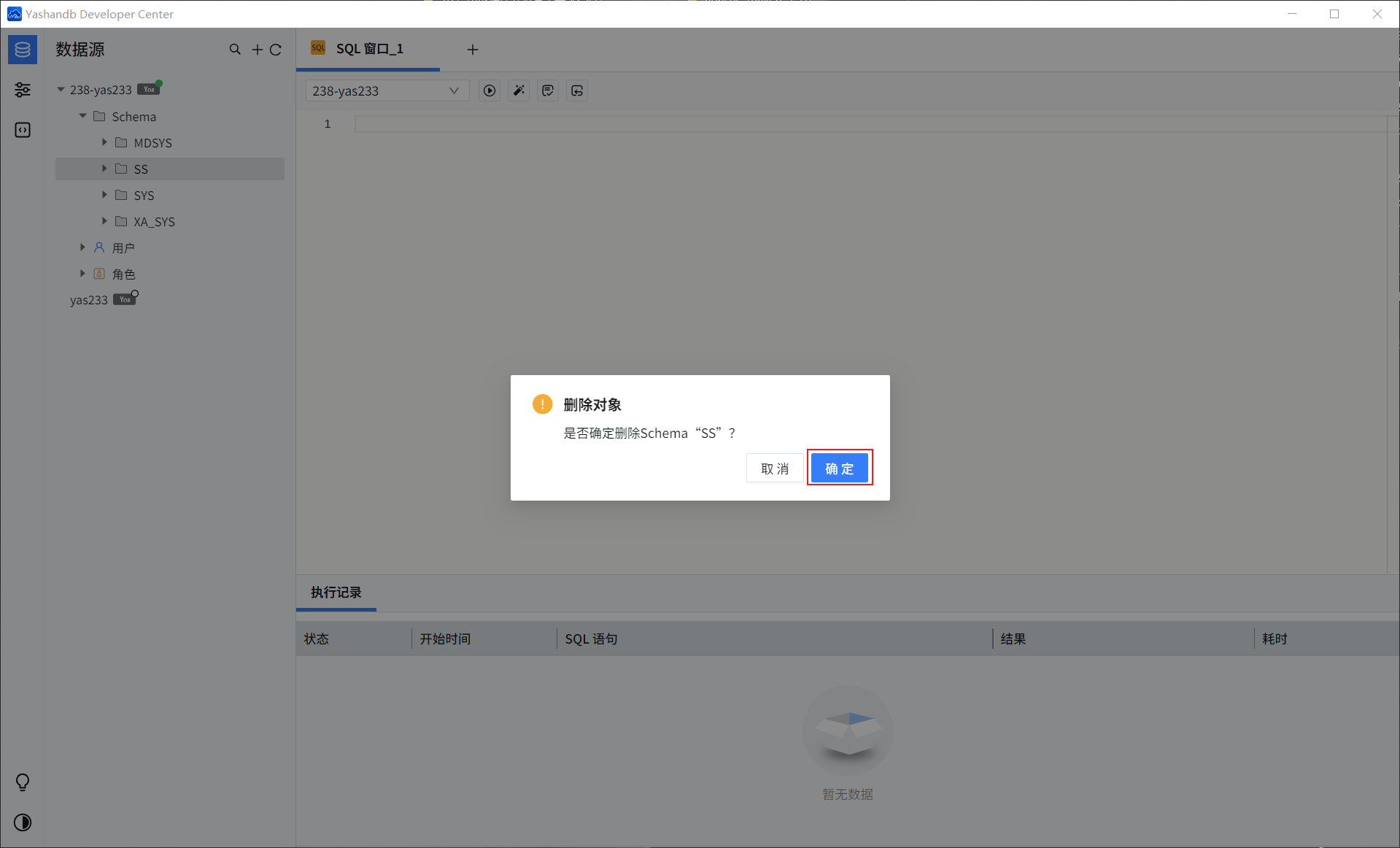Select the yas233 connection
Screen dimensions: 1400x848
click(89, 300)
